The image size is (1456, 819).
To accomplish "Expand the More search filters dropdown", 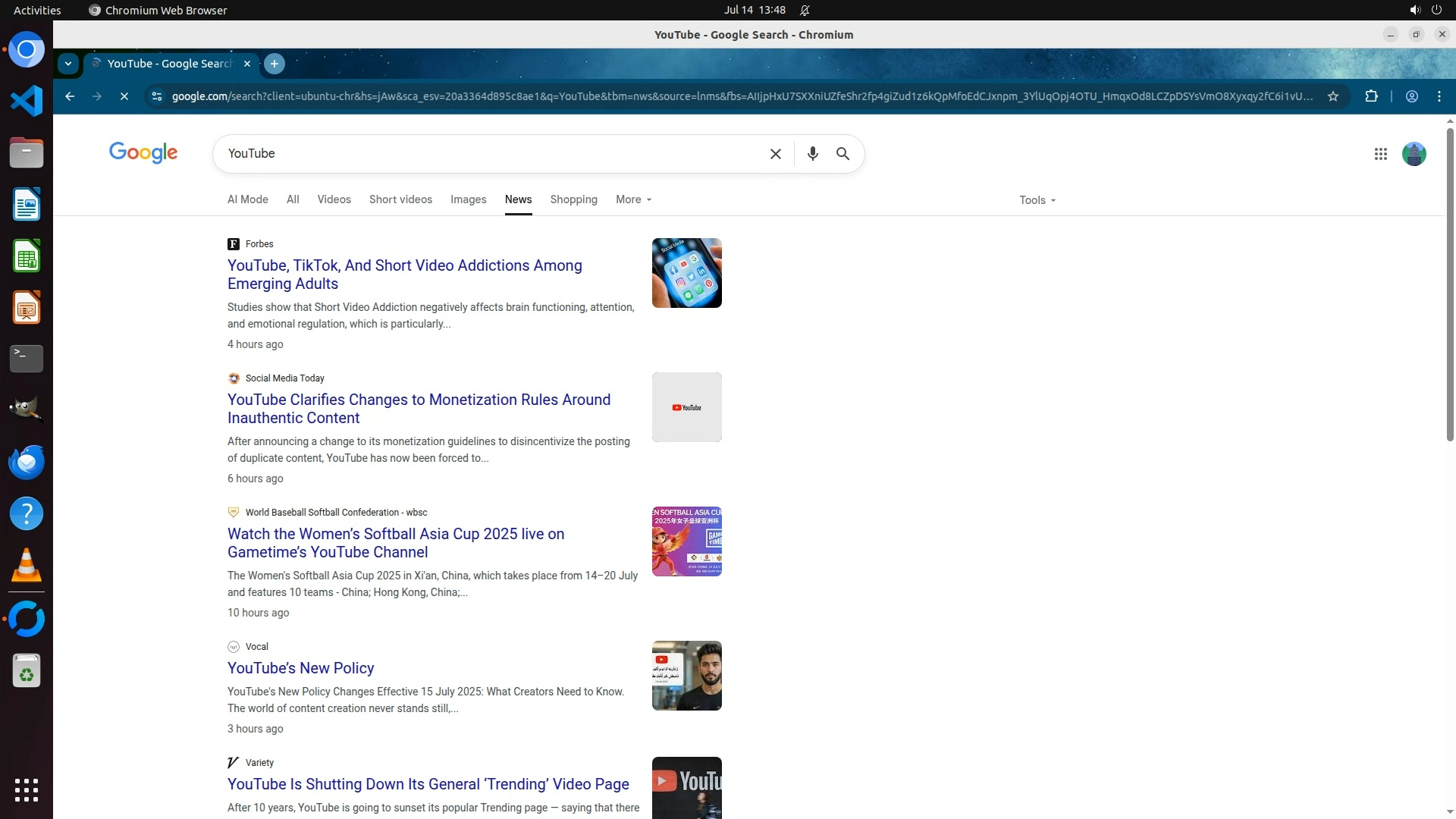I will click(633, 199).
